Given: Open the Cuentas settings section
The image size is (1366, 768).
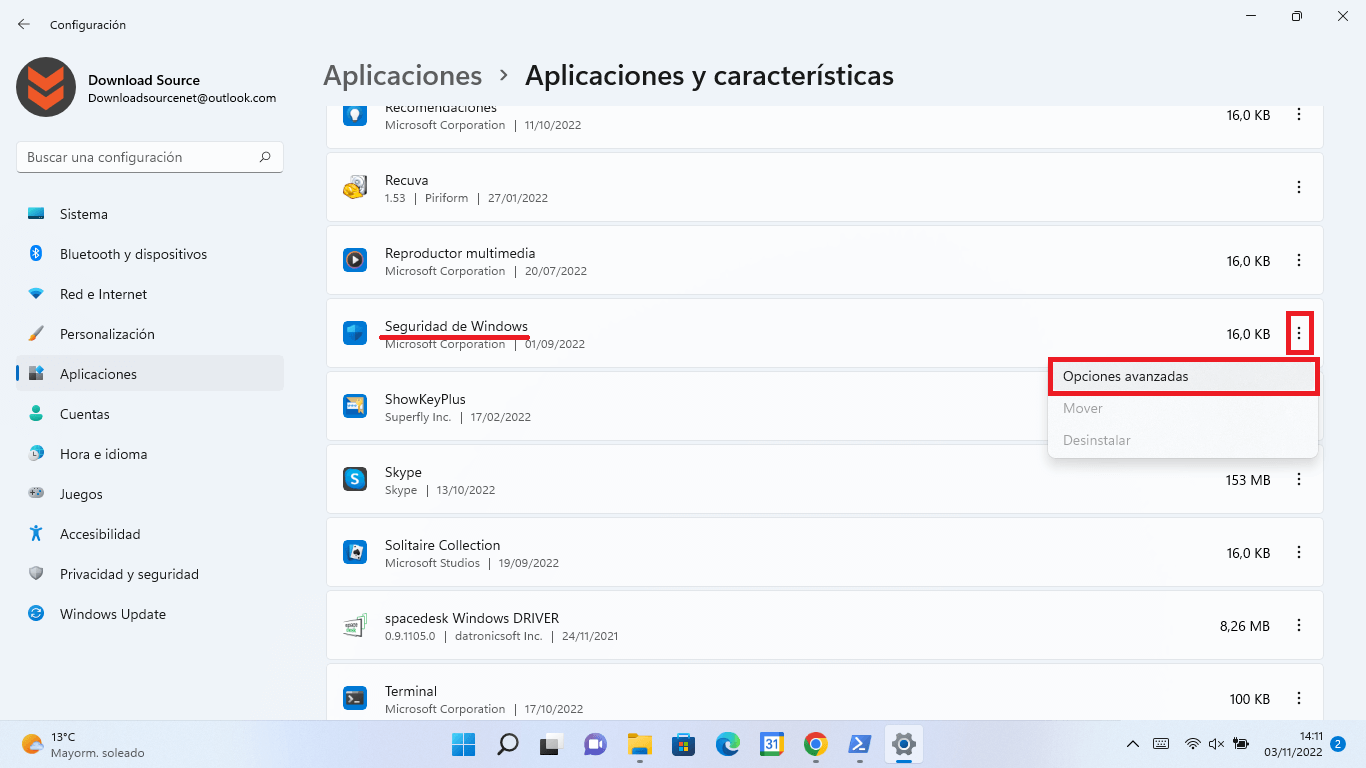Looking at the screenshot, I should [x=150, y=414].
